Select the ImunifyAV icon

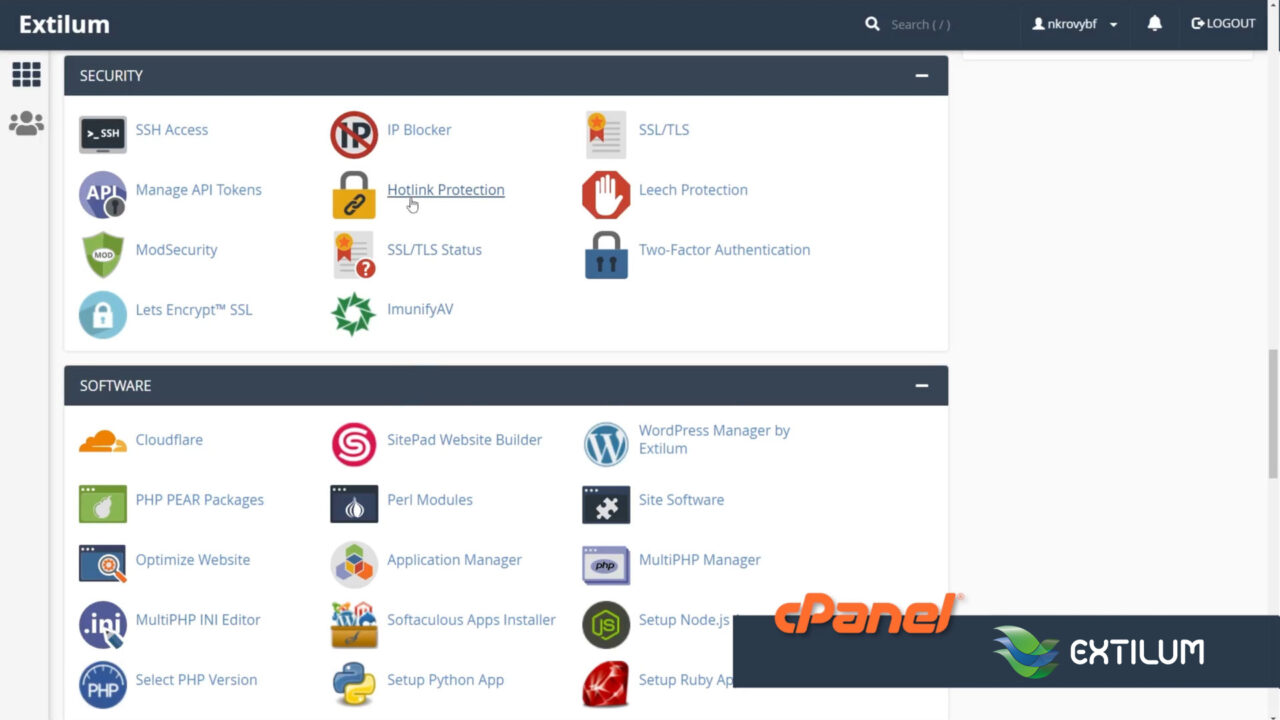tap(353, 314)
